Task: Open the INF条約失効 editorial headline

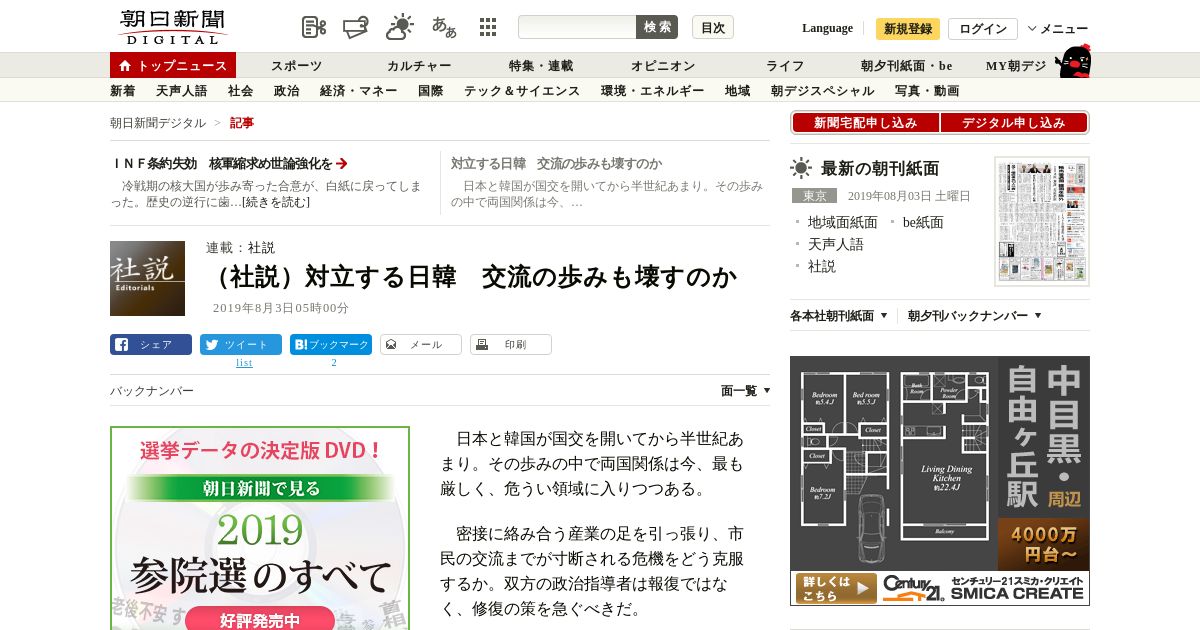Action: click(x=221, y=163)
